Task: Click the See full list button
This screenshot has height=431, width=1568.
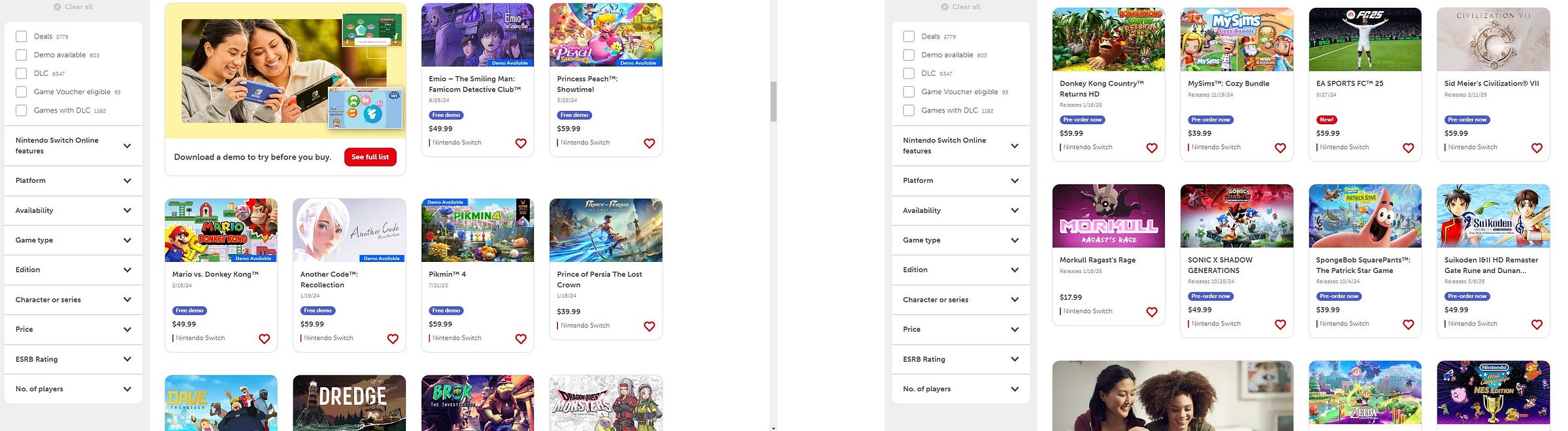Action: point(370,157)
